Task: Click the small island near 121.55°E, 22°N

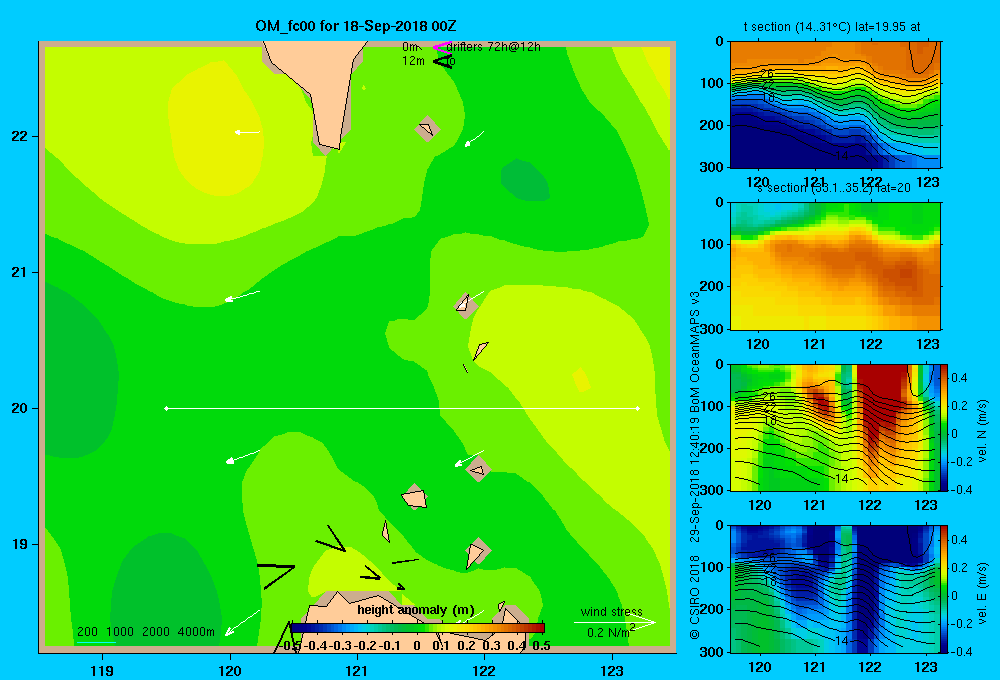Action: click(427, 129)
